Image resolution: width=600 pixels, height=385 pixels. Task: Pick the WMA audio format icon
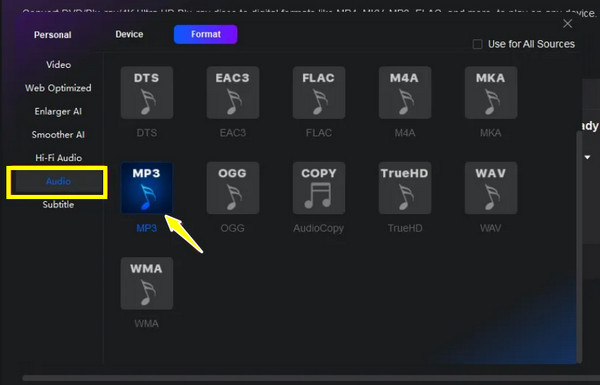tap(147, 283)
